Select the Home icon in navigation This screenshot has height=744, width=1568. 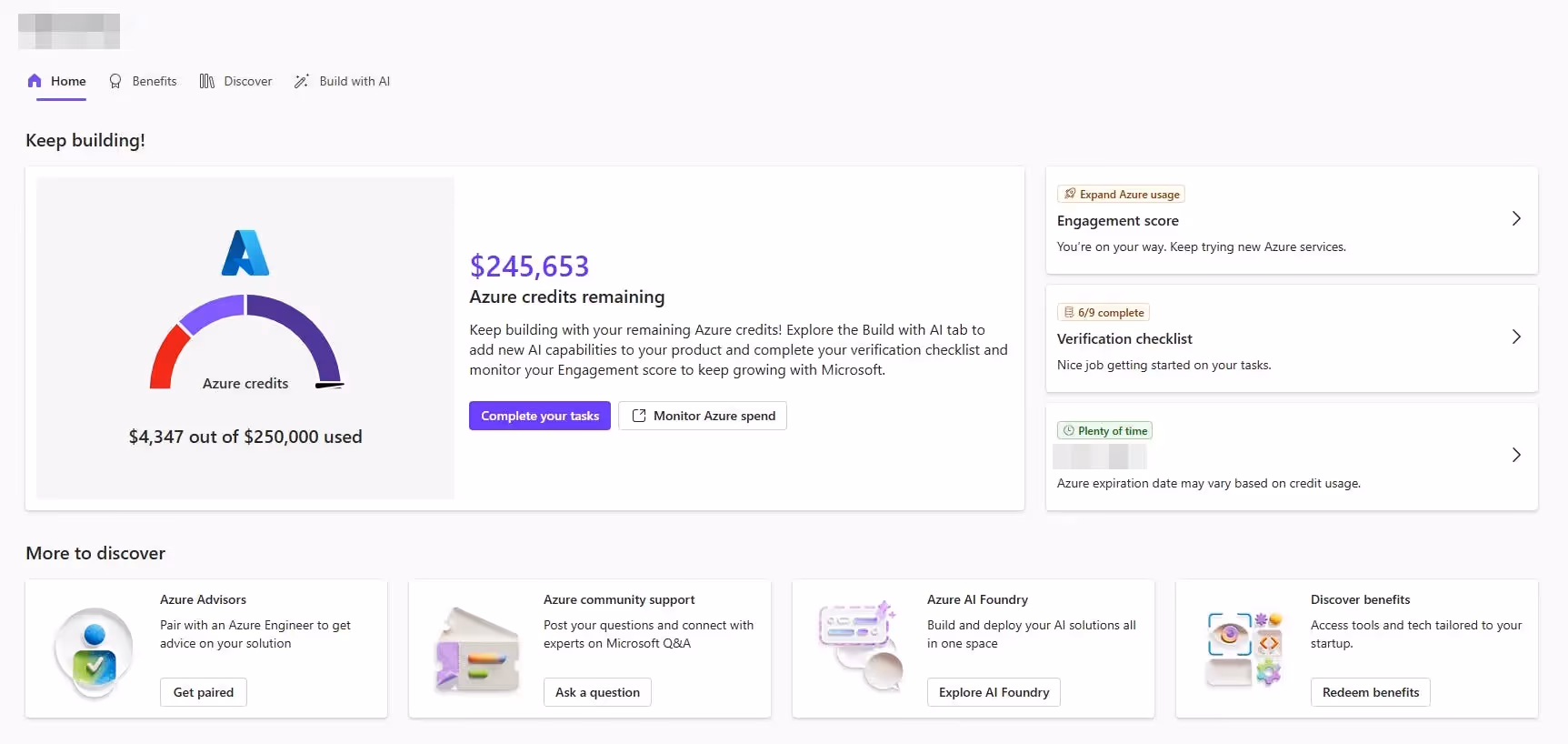coord(34,81)
